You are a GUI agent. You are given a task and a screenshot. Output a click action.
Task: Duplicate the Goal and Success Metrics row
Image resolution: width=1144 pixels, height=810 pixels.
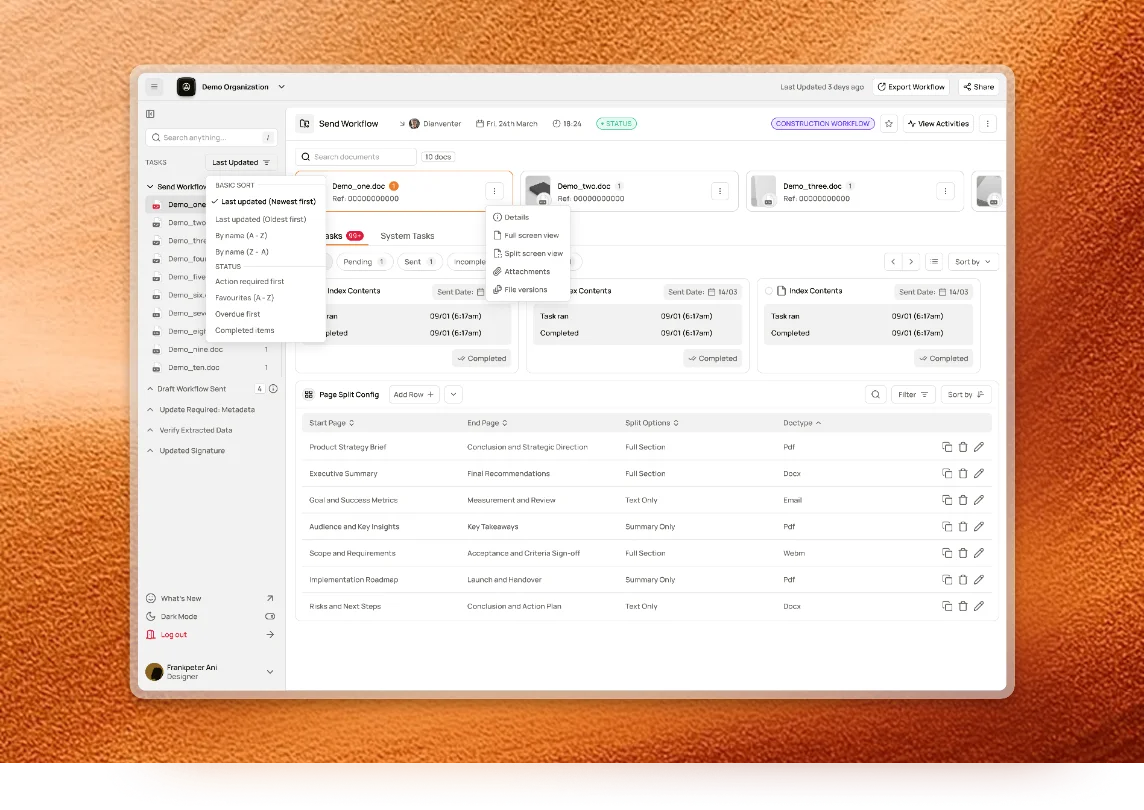pos(947,500)
